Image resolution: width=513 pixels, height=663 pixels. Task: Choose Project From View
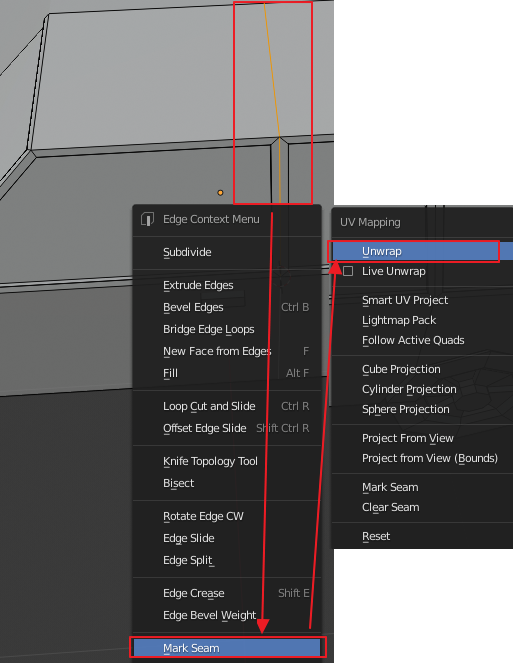click(x=422, y=438)
